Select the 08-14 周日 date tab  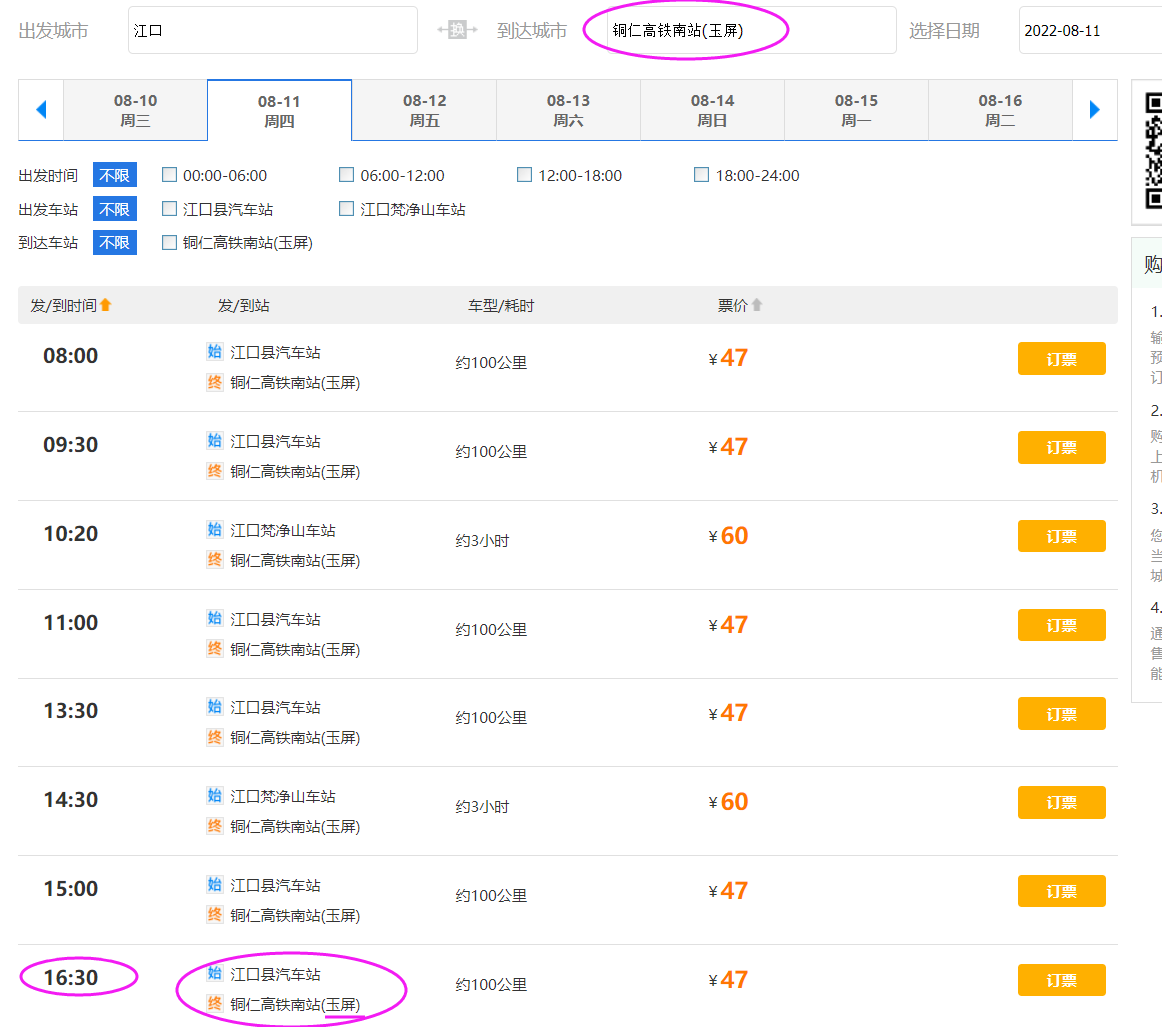(712, 110)
